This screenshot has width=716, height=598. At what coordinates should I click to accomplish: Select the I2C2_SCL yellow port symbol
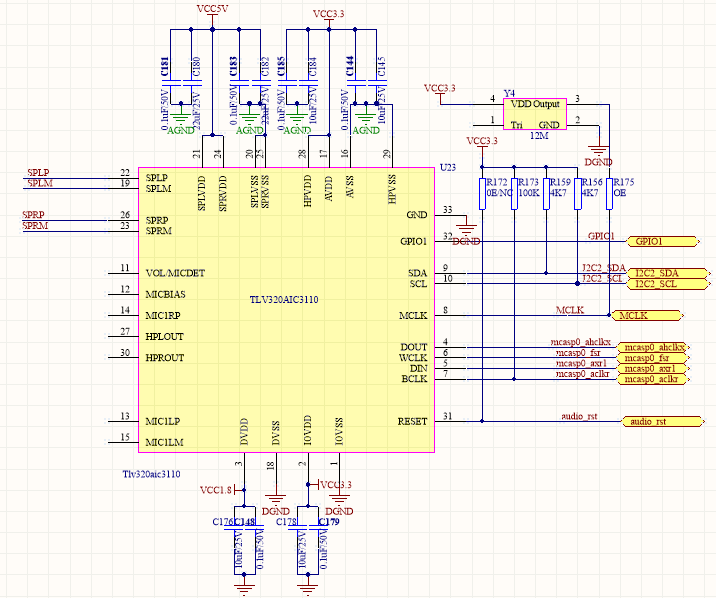(x=667, y=284)
